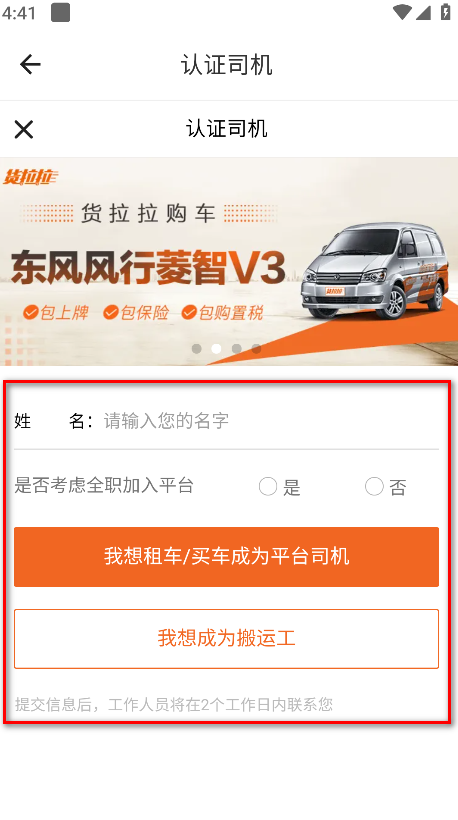
Task: Select the second banner carousel dot
Action: 216,348
